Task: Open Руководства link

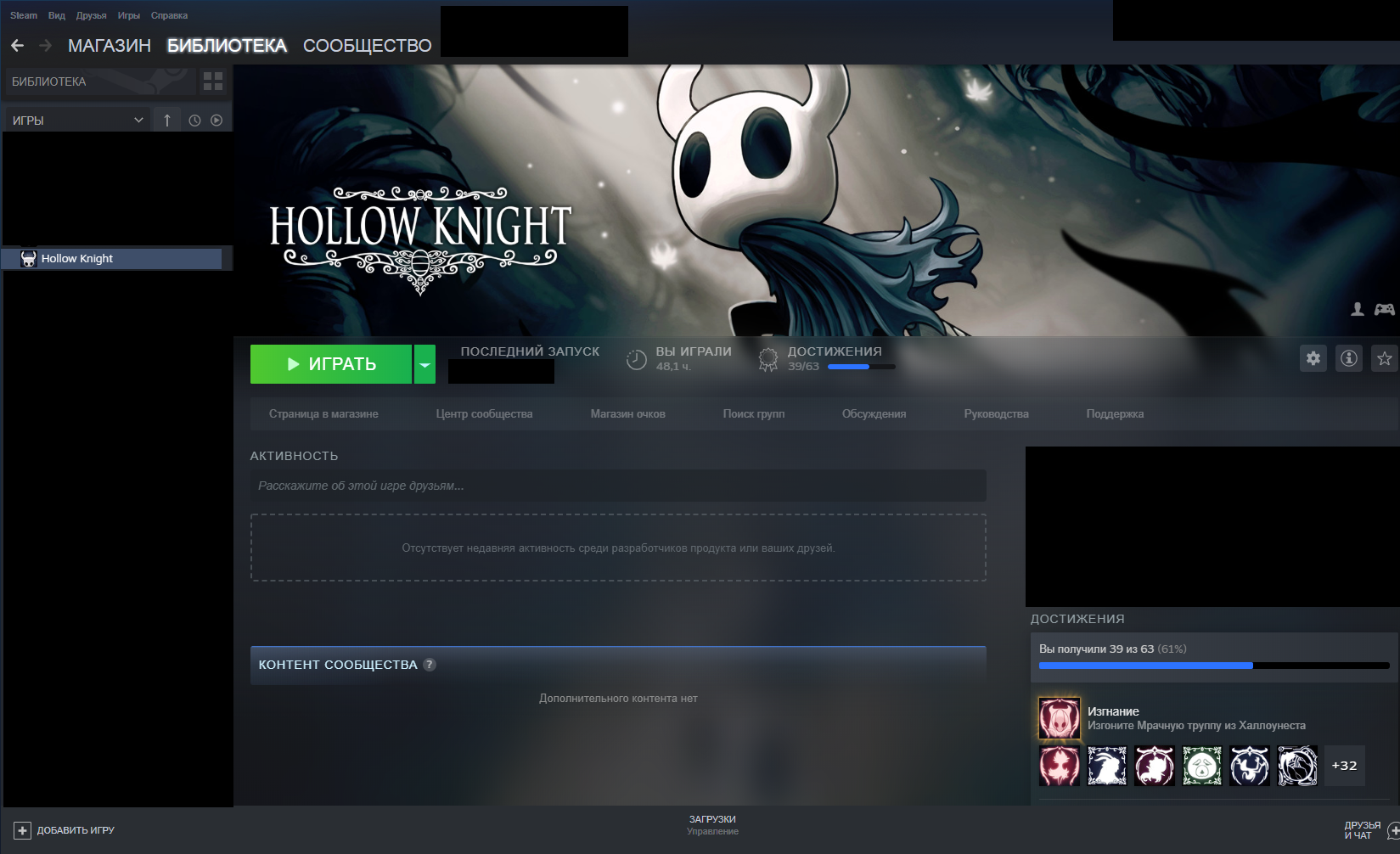Action: 996,414
